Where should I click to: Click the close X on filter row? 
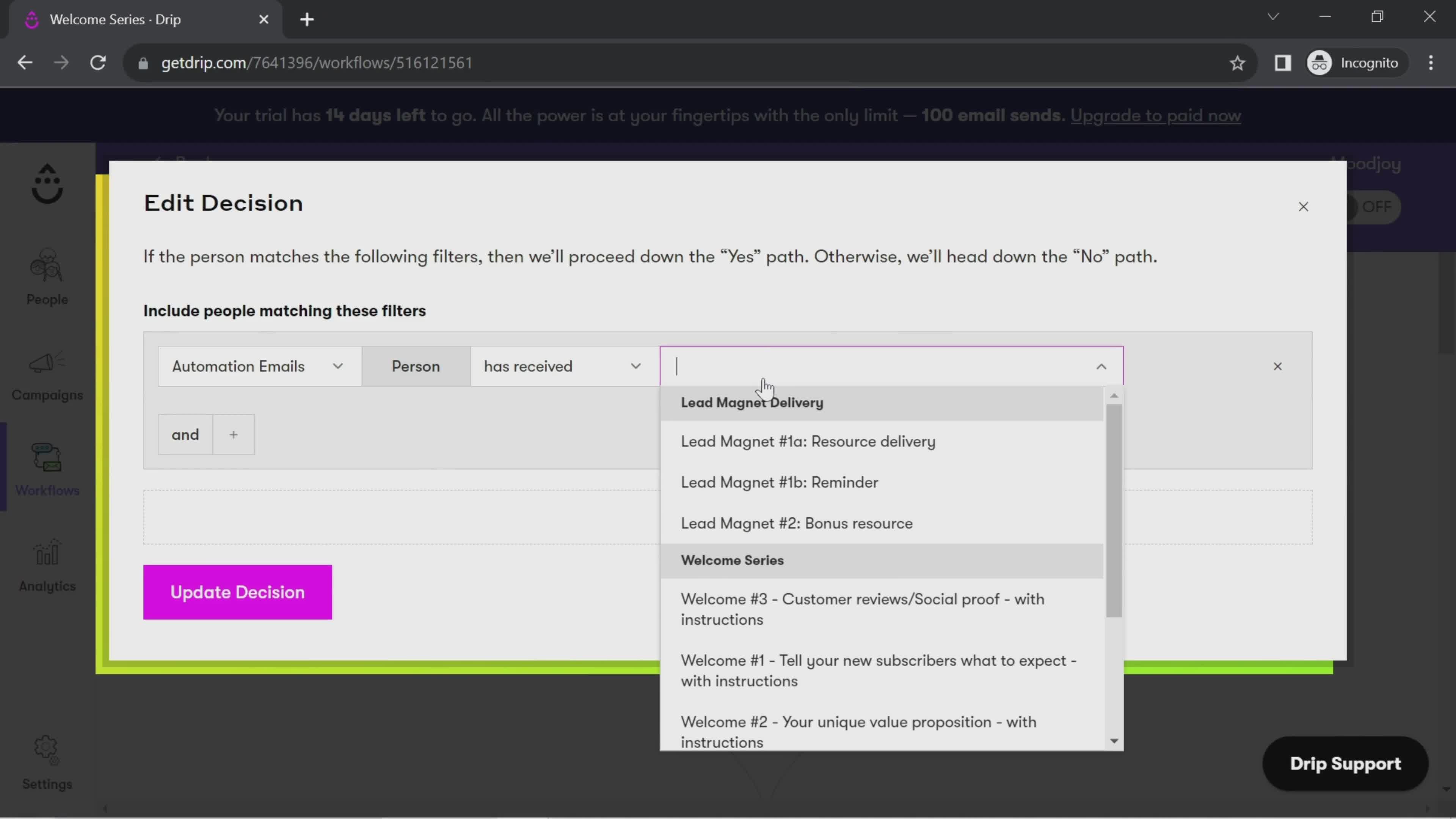1278,366
